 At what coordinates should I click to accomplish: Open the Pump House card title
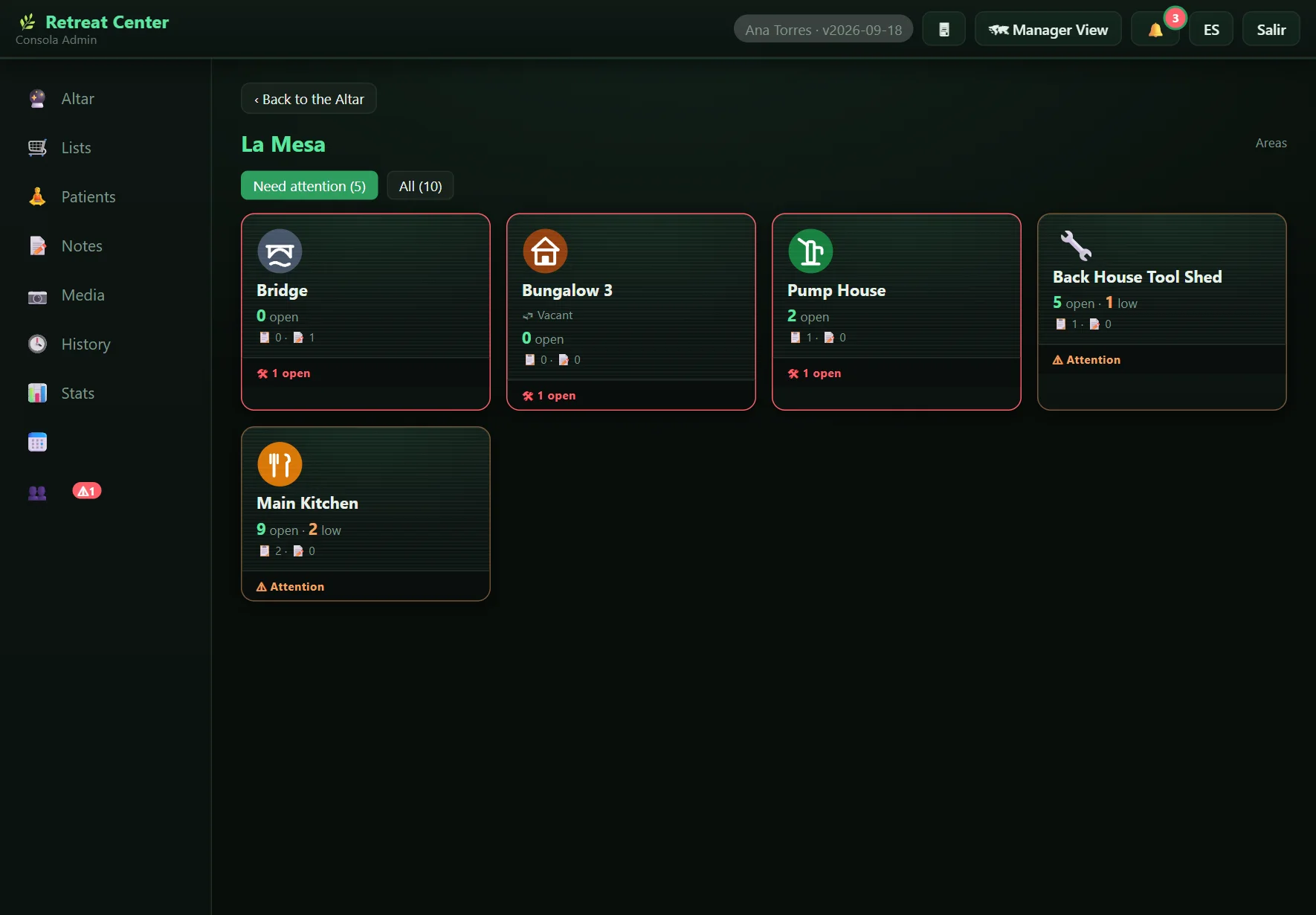tap(836, 291)
